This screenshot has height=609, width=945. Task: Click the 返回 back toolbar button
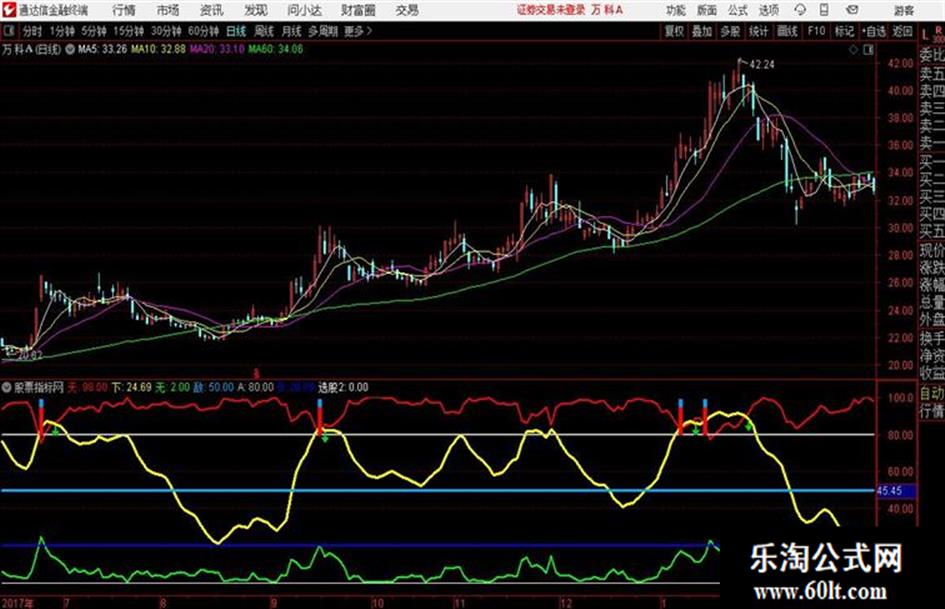coord(902,31)
